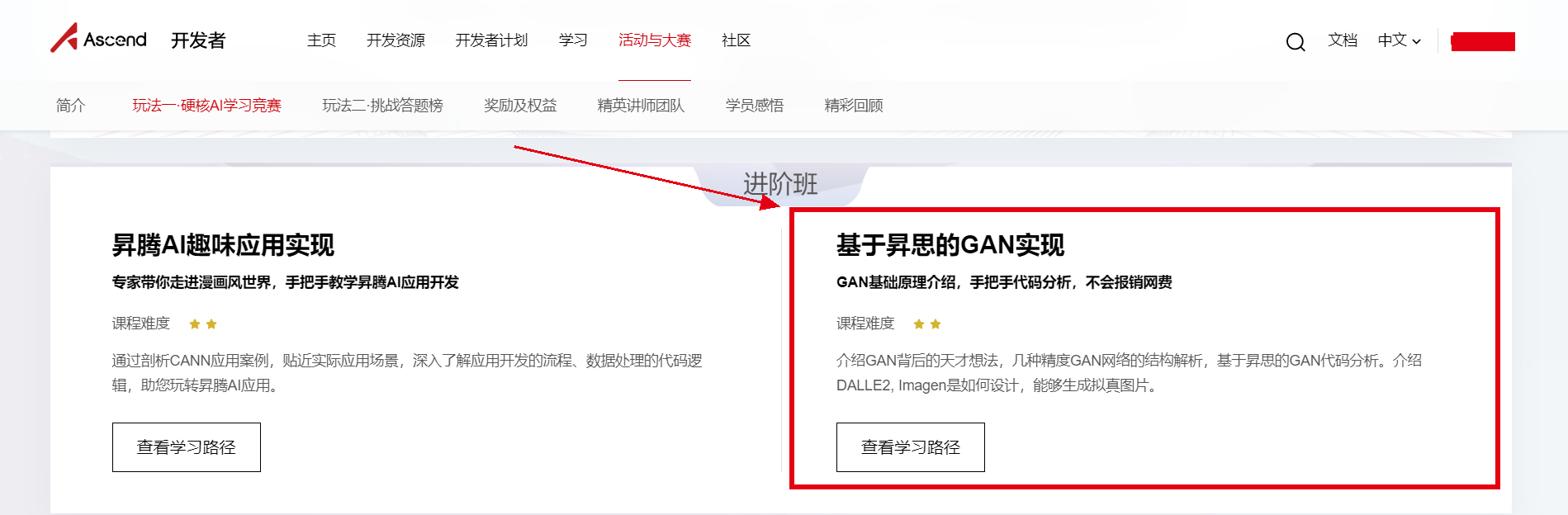
Task: Expand the 中文 language dropdown
Action: pos(1399,40)
